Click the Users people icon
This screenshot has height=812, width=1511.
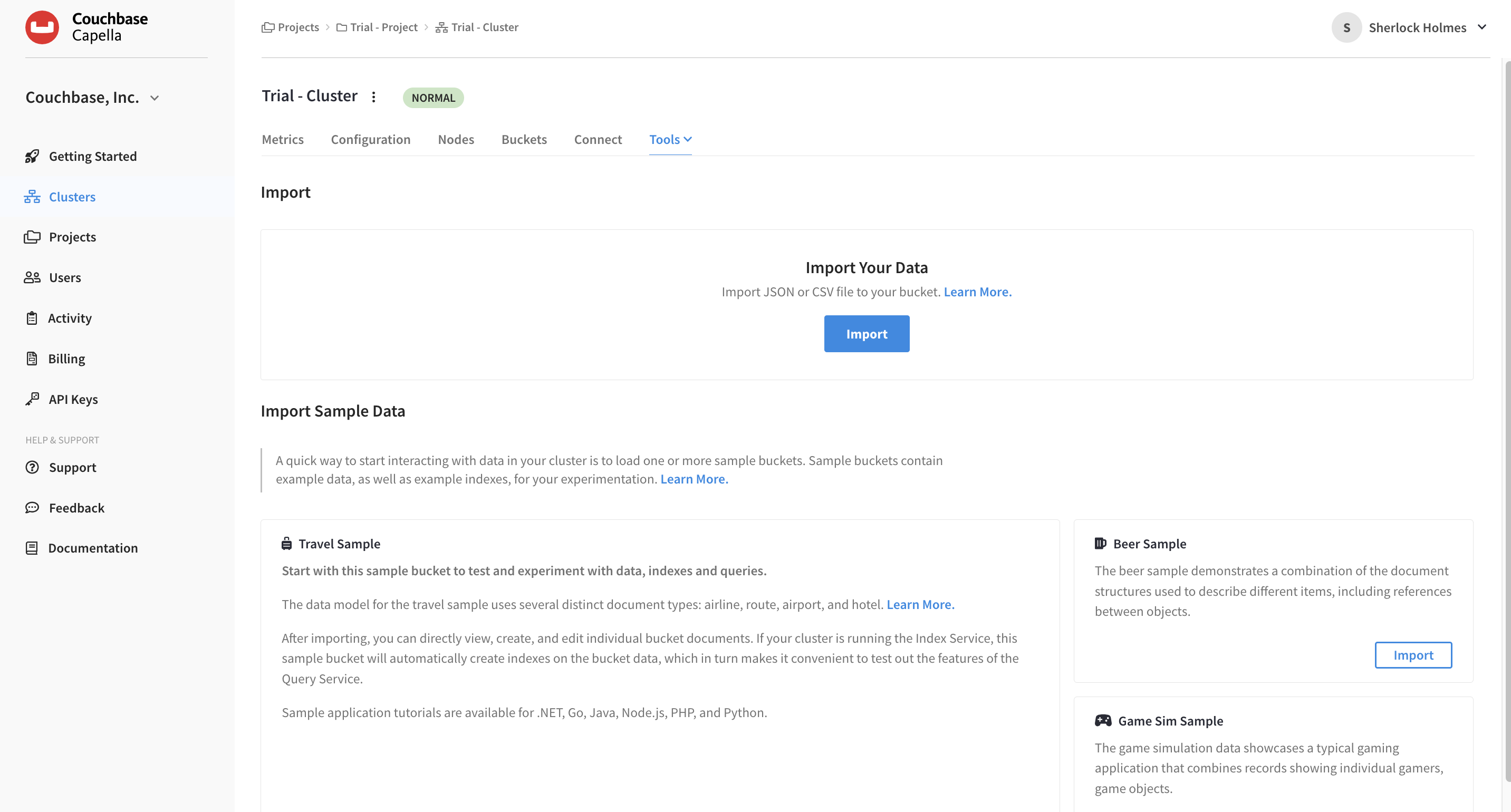[x=32, y=277]
